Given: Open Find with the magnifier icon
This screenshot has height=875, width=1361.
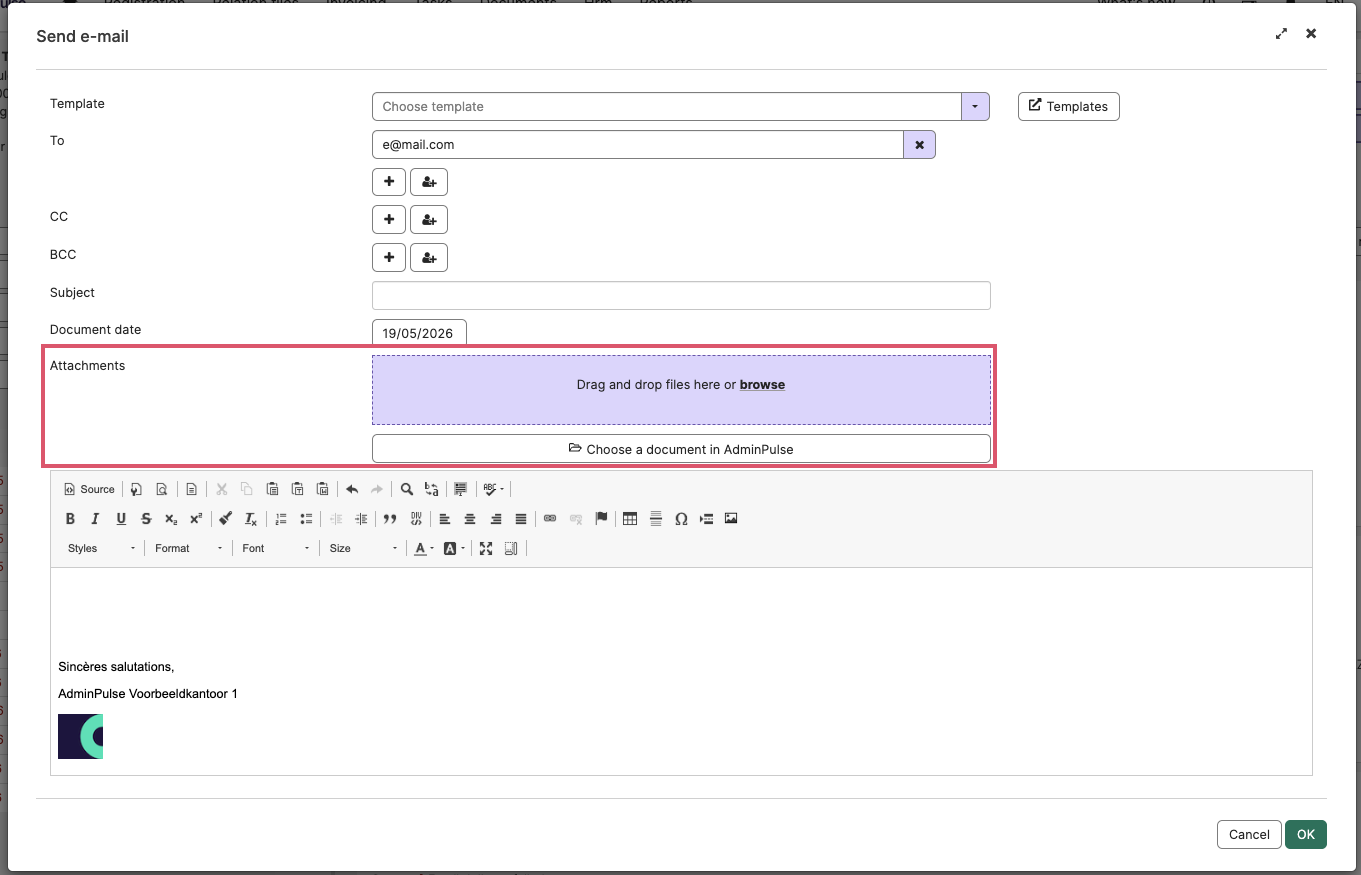Looking at the screenshot, I should point(407,489).
